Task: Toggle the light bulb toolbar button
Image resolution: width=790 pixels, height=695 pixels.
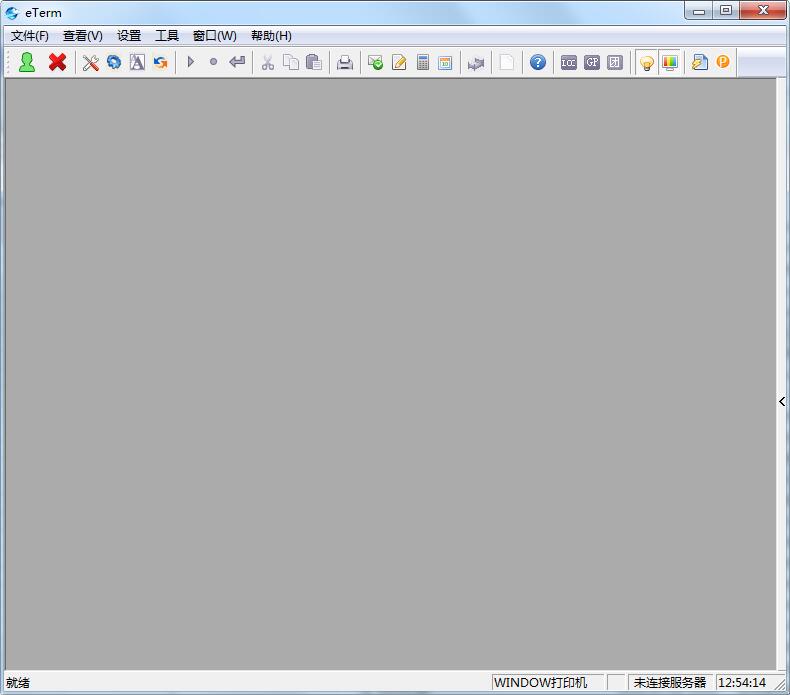Action: point(647,62)
